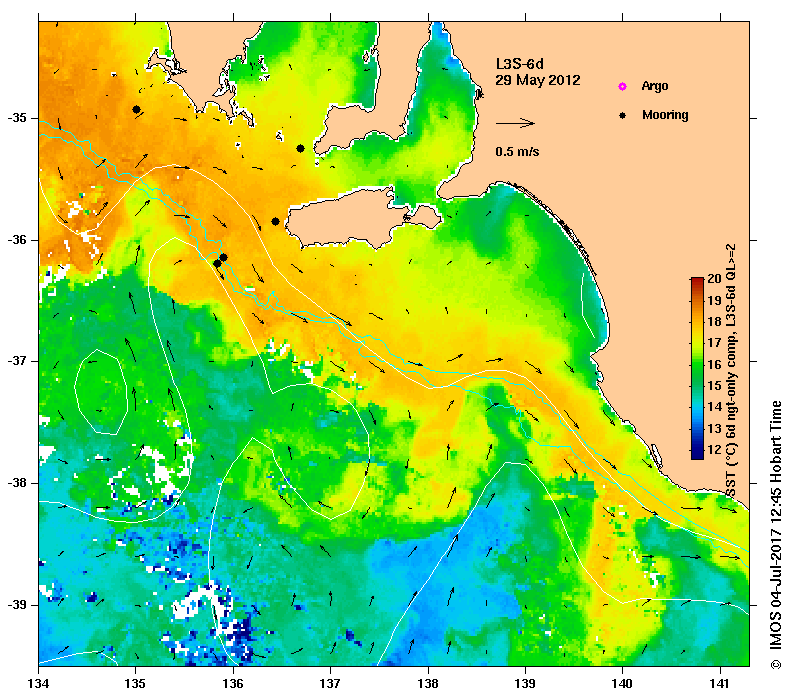Click colorbar tick label '14'
Image resolution: width=791 pixels, height=700 pixels.
point(714,407)
